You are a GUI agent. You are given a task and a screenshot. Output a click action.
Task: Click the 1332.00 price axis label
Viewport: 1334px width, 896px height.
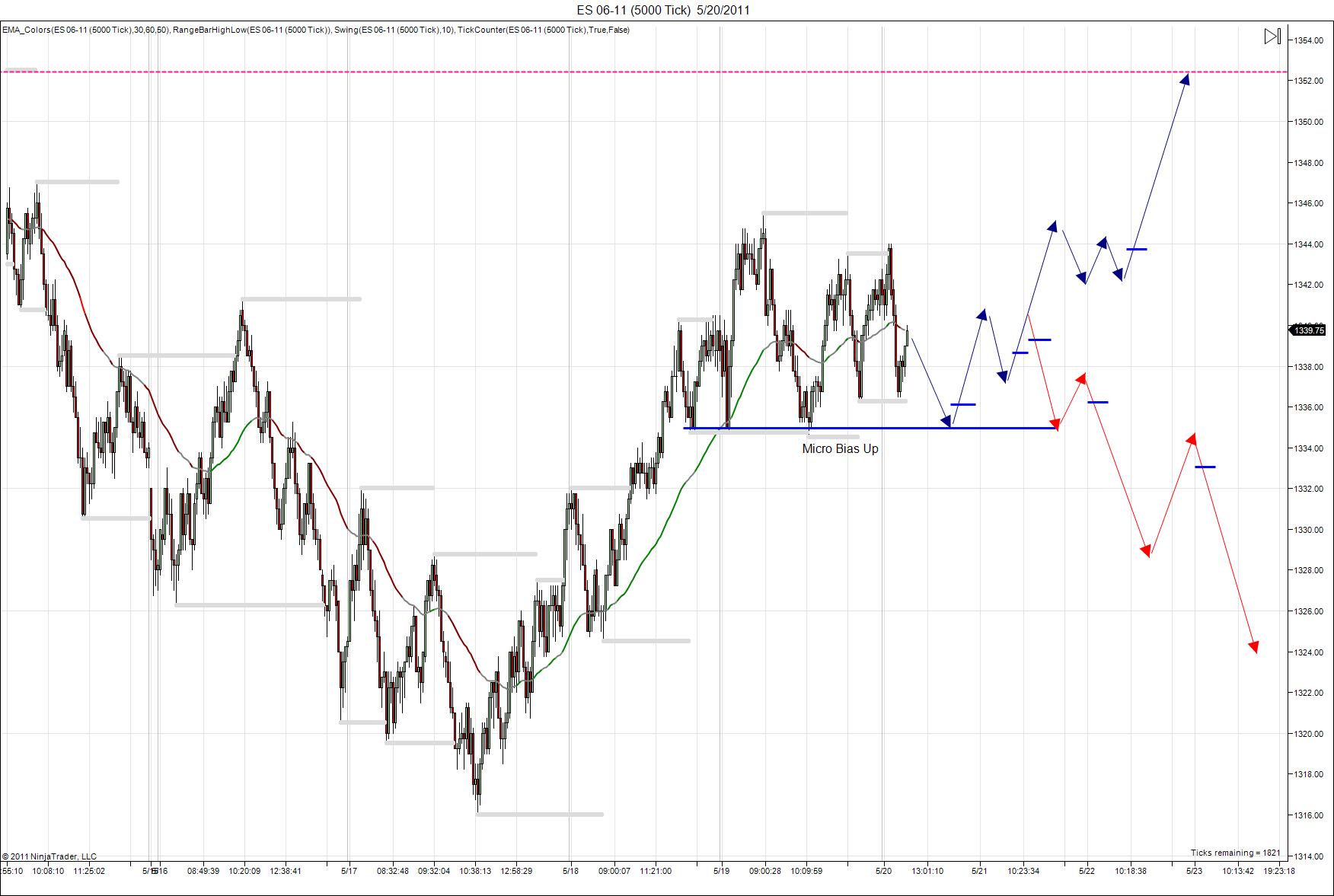1309,489
